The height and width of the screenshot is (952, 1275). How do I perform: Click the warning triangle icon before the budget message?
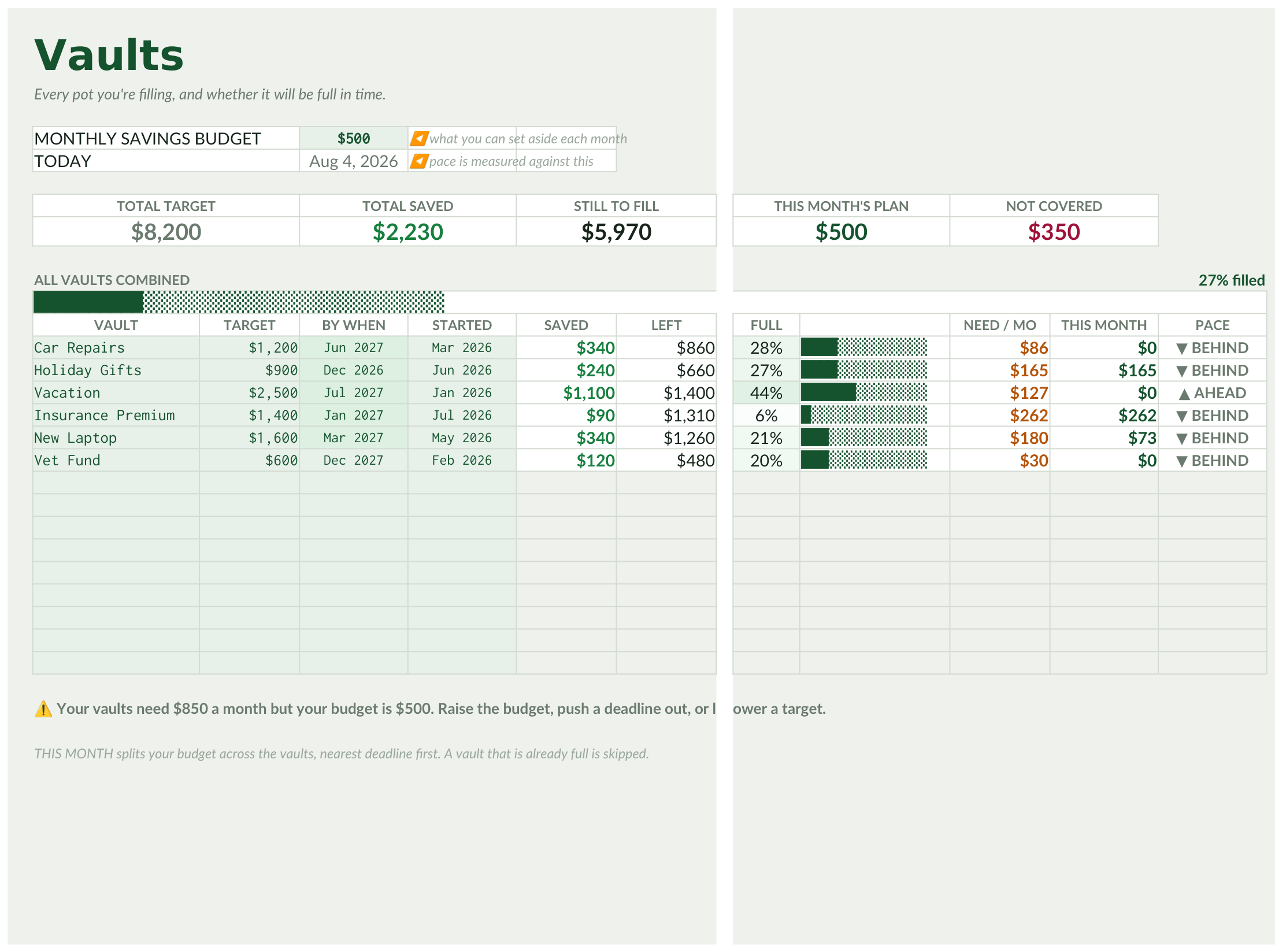[43, 709]
